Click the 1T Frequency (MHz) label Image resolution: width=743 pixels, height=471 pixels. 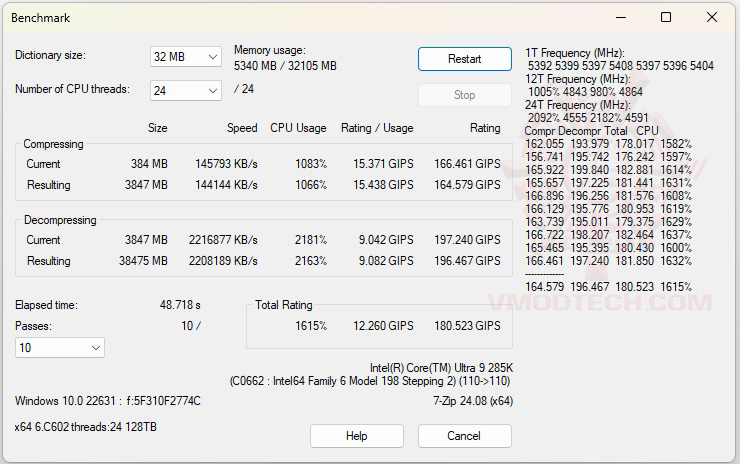point(575,53)
